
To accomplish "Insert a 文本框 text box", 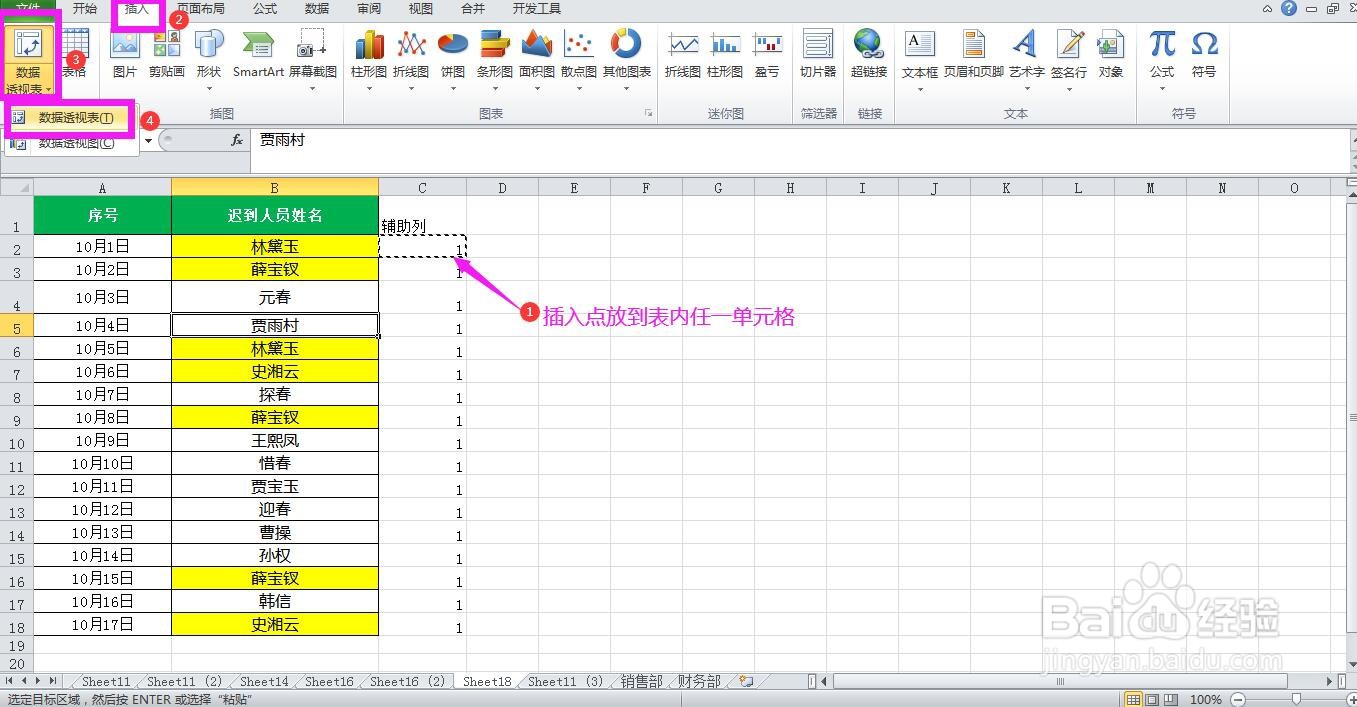I will [920, 58].
